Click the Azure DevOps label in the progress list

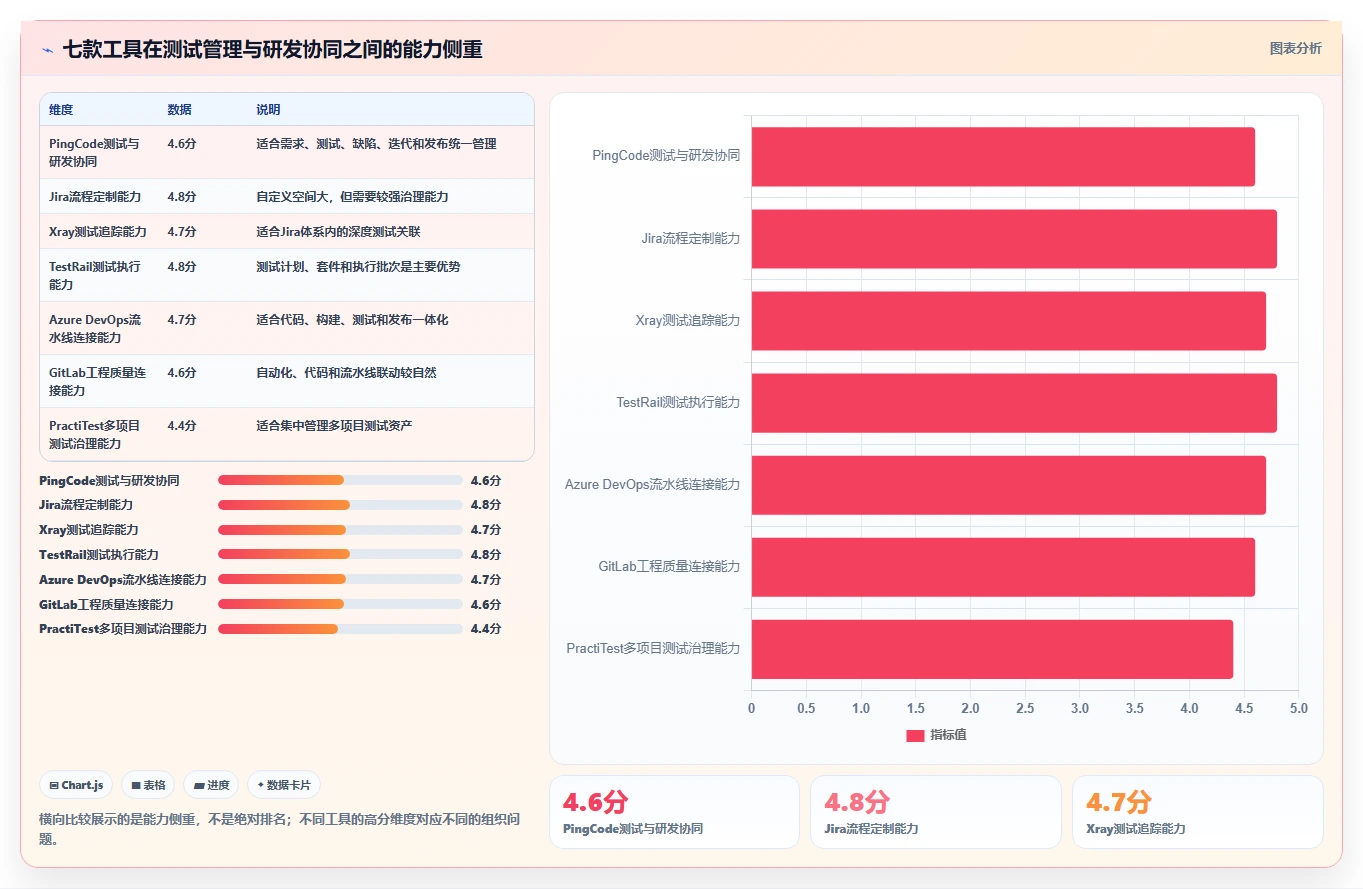(123, 579)
